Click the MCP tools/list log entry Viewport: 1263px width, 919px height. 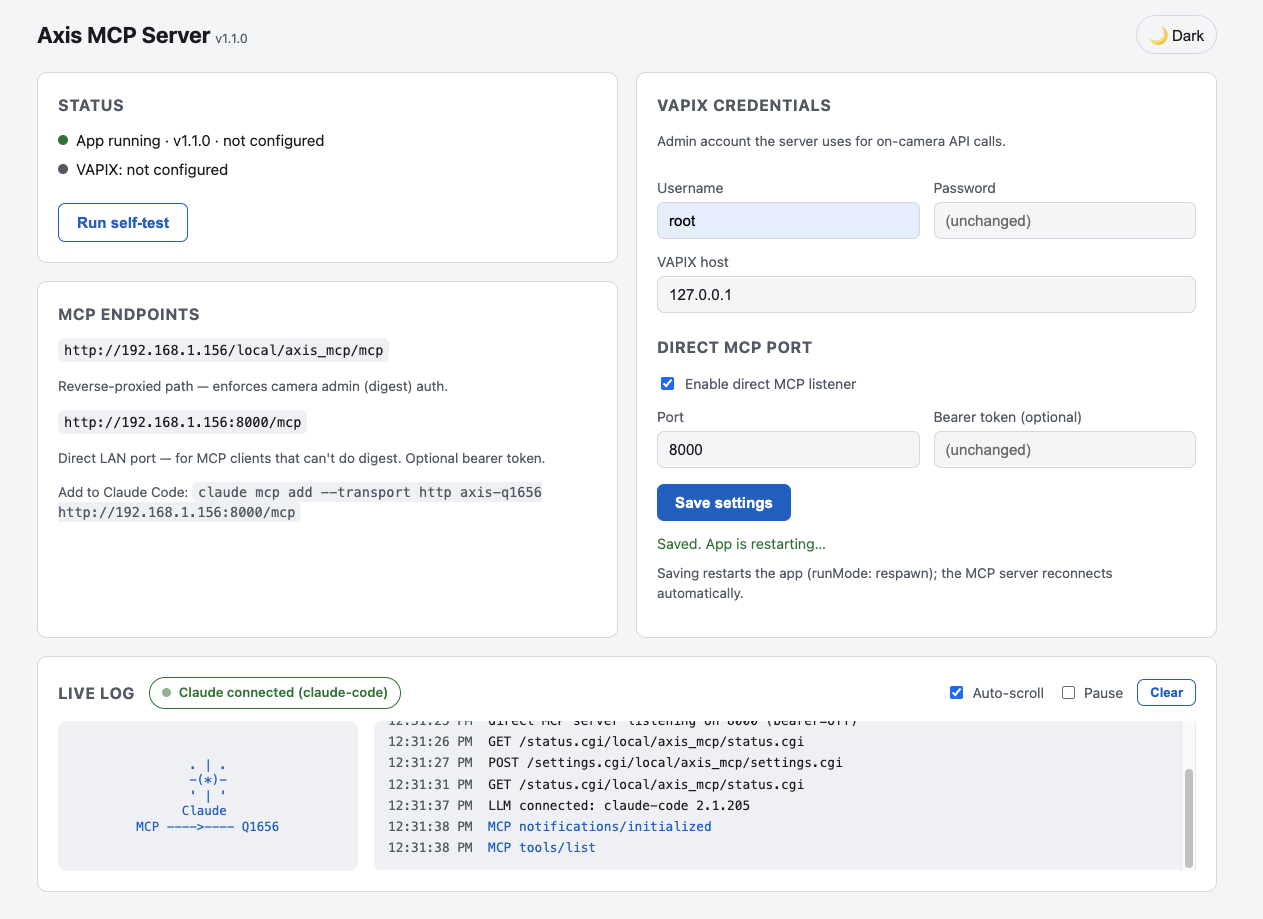541,848
